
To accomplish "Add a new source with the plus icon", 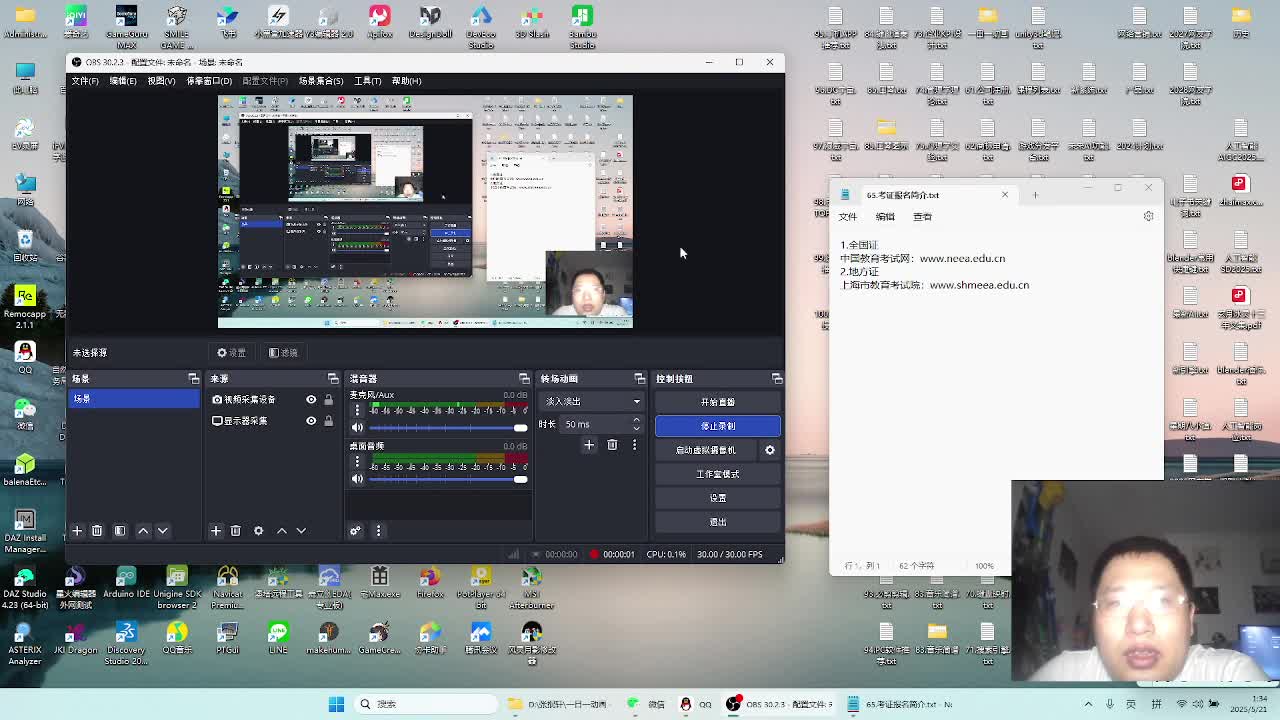I will [216, 531].
